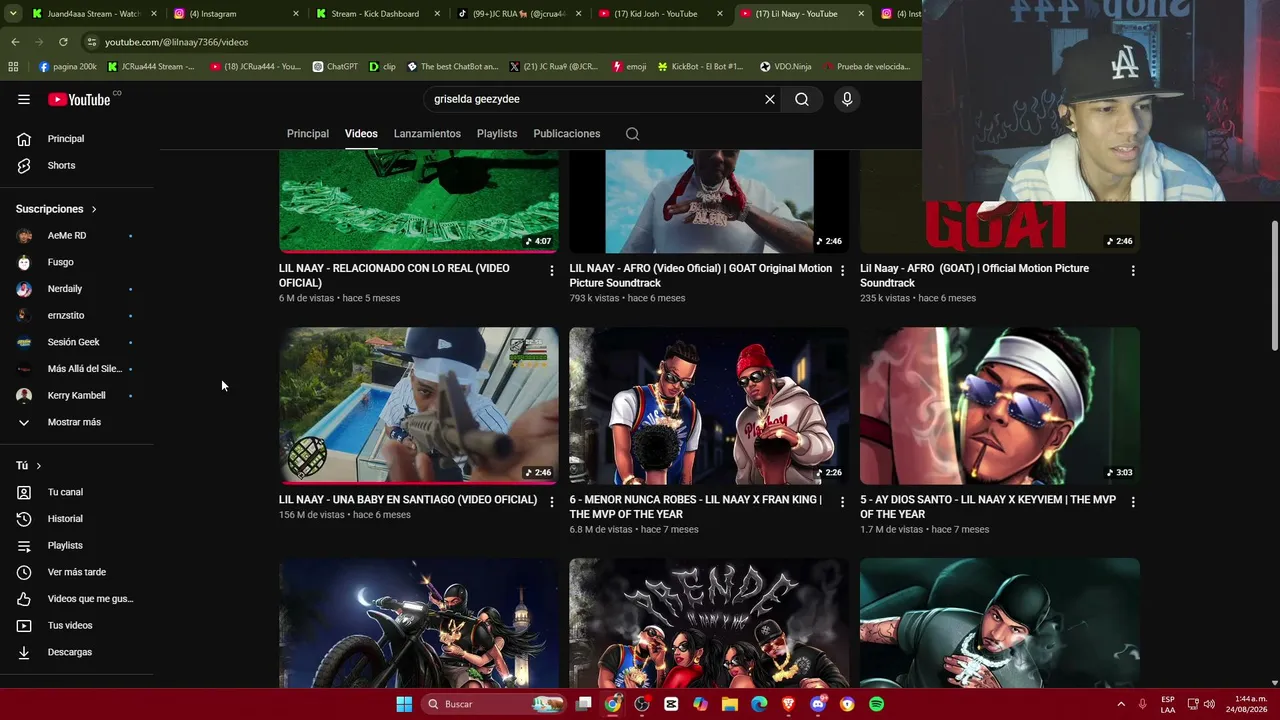Open the VDO.Ninja bookmark
The height and width of the screenshot is (720, 1280).
786,67
